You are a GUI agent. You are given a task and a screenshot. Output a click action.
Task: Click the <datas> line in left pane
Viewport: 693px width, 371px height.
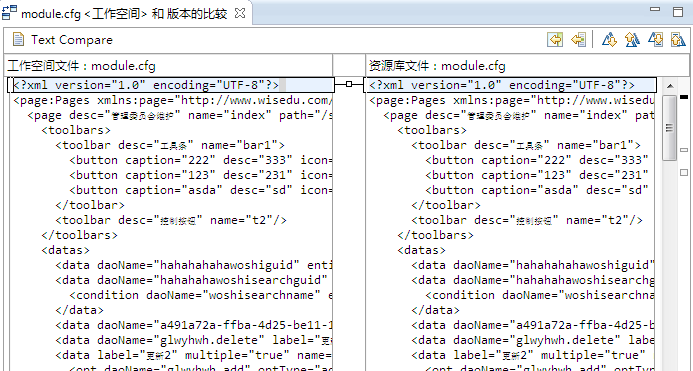click(65, 250)
